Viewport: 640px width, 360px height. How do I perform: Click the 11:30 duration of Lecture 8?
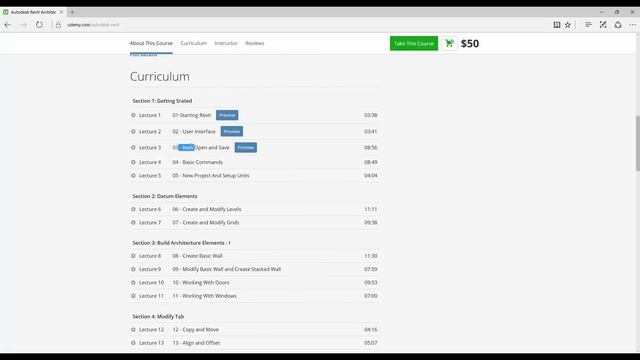point(371,256)
